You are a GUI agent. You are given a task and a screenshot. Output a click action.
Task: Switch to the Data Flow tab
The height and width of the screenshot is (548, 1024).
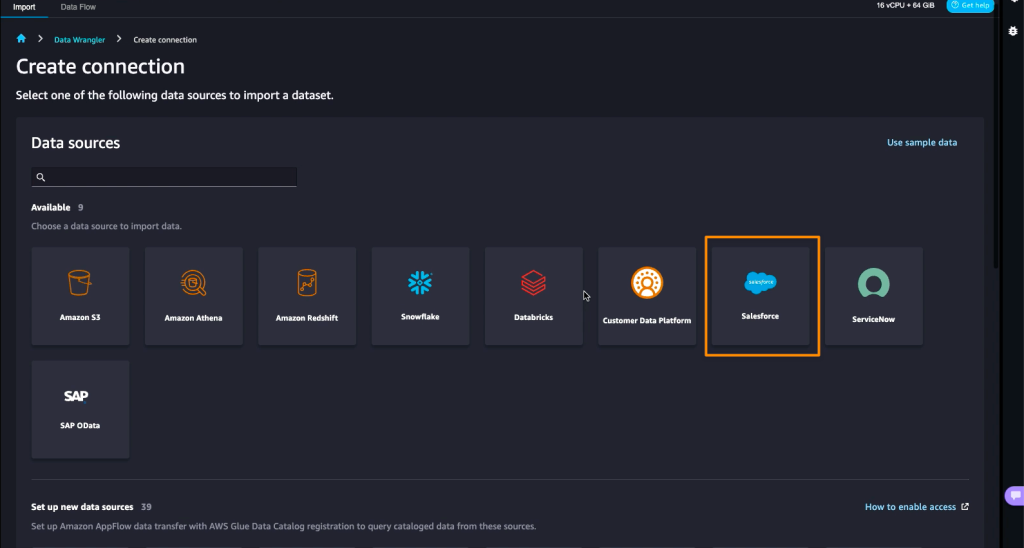click(78, 7)
